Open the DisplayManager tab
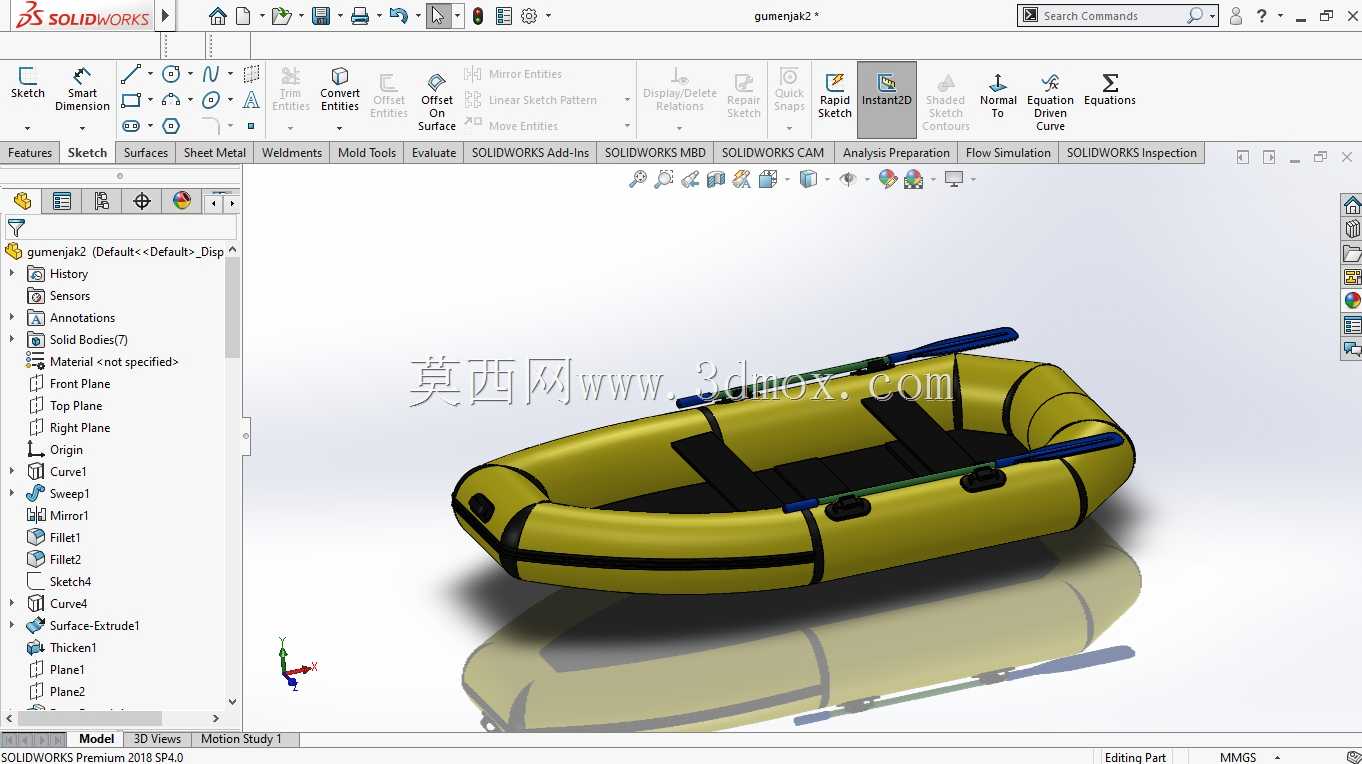The width and height of the screenshot is (1362, 764). click(182, 201)
